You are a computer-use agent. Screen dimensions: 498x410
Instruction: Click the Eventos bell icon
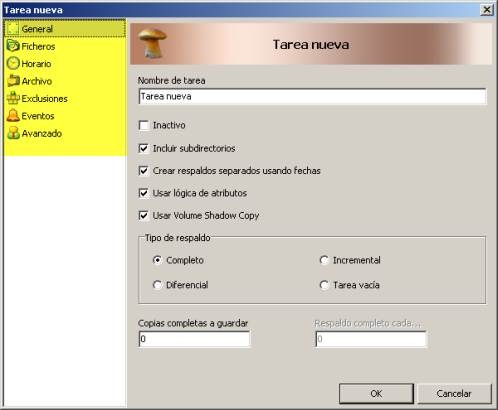tap(13, 115)
